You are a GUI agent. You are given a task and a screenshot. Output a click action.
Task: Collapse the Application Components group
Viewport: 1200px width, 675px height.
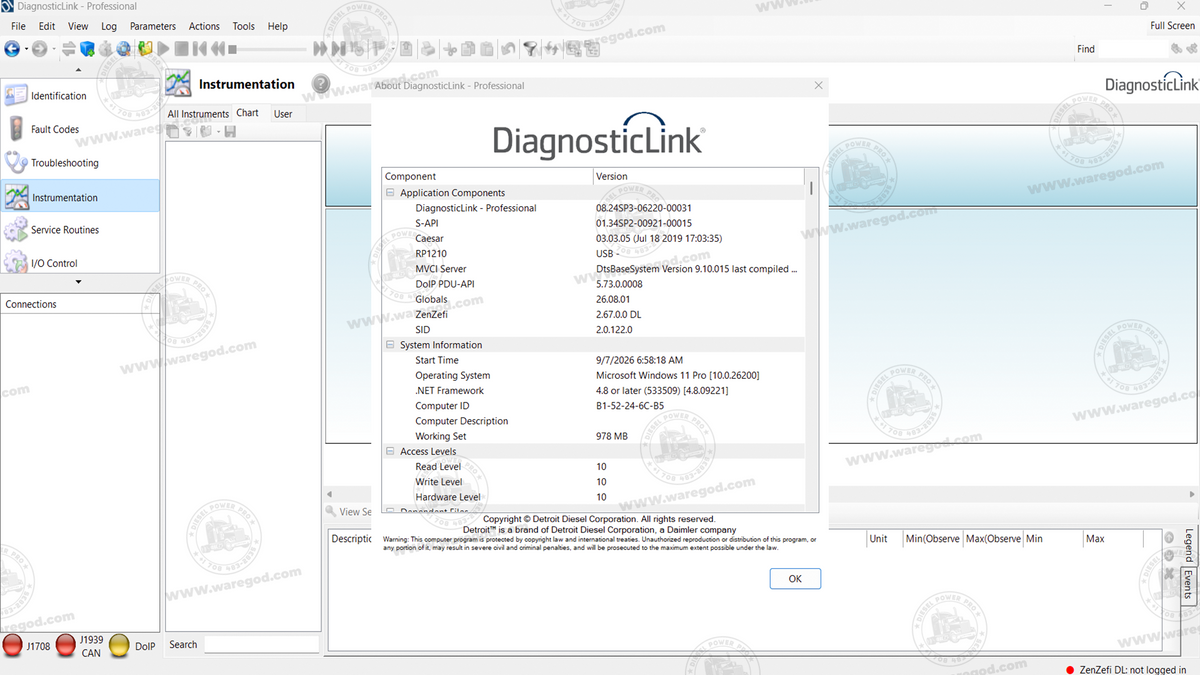pyautogui.click(x=390, y=193)
